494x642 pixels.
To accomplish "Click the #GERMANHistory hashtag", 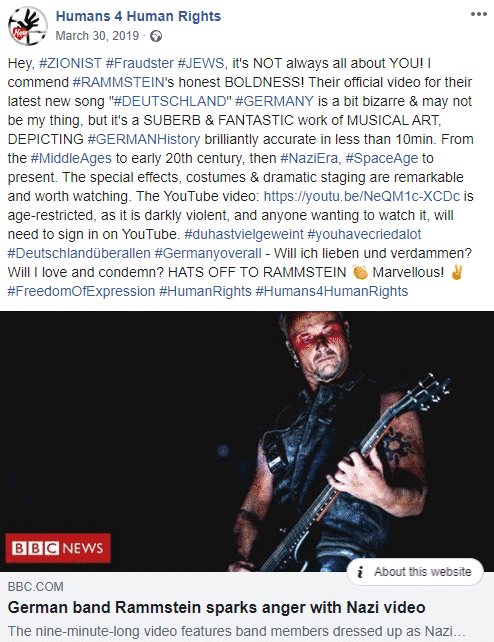I will [x=144, y=139].
